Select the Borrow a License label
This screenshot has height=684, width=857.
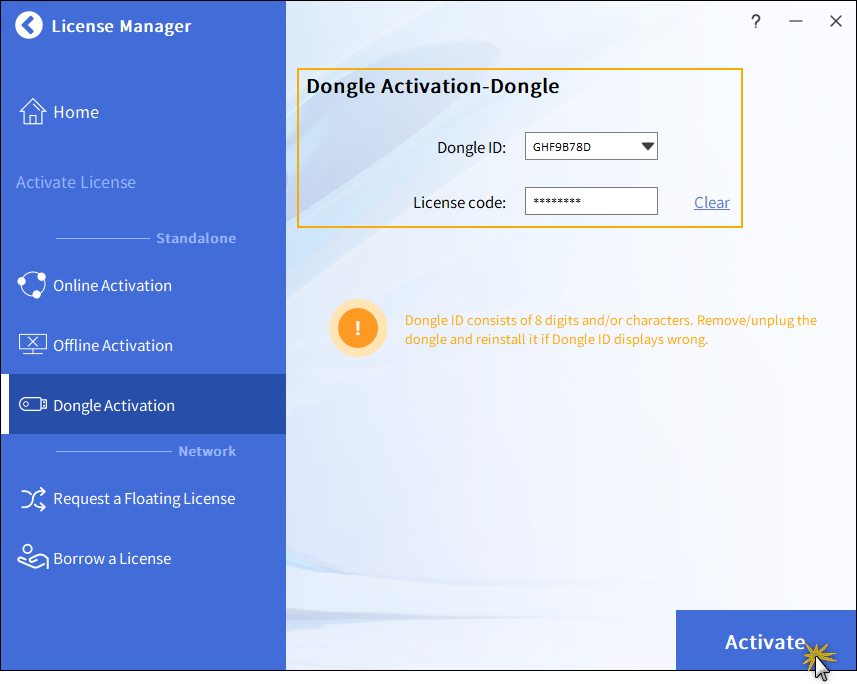coord(112,559)
